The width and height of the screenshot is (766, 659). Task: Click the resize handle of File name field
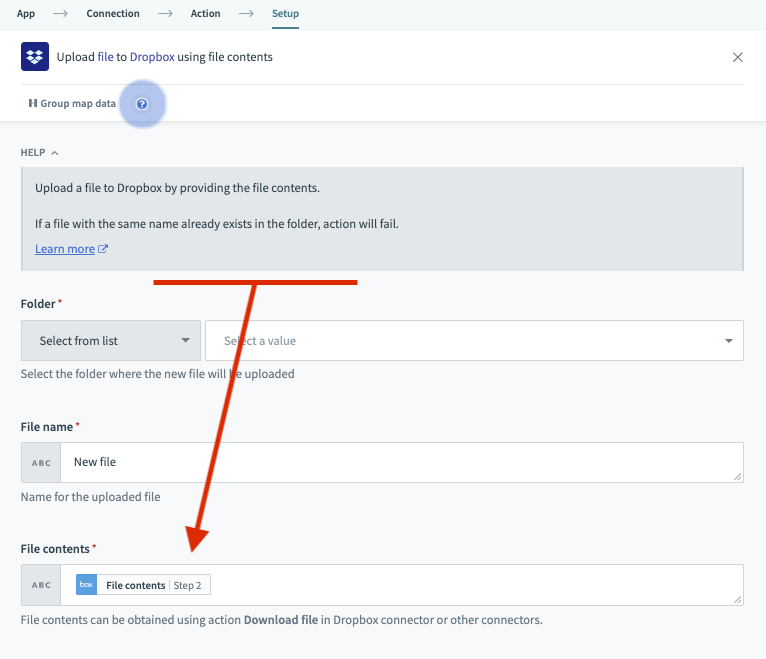coord(737,477)
